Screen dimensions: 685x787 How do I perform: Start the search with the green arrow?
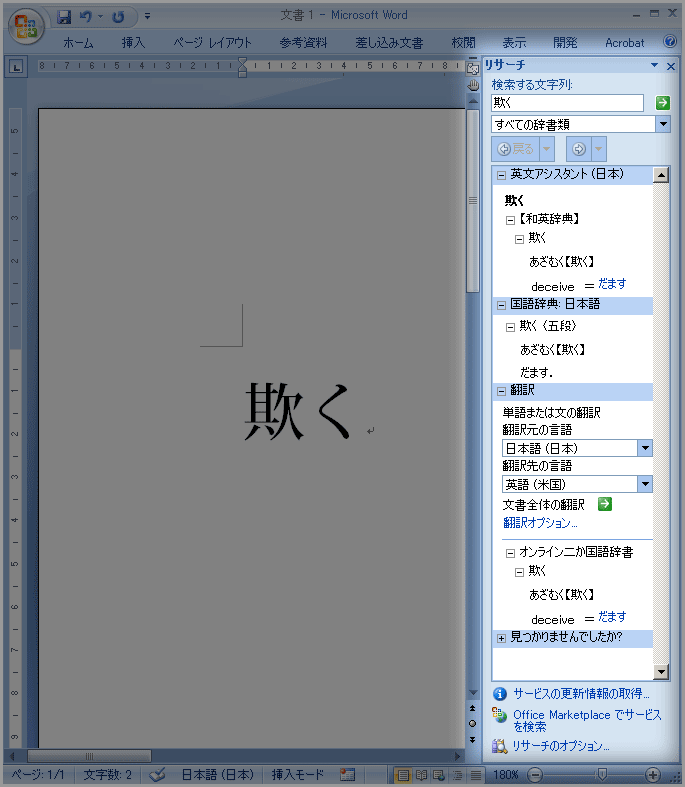point(662,103)
